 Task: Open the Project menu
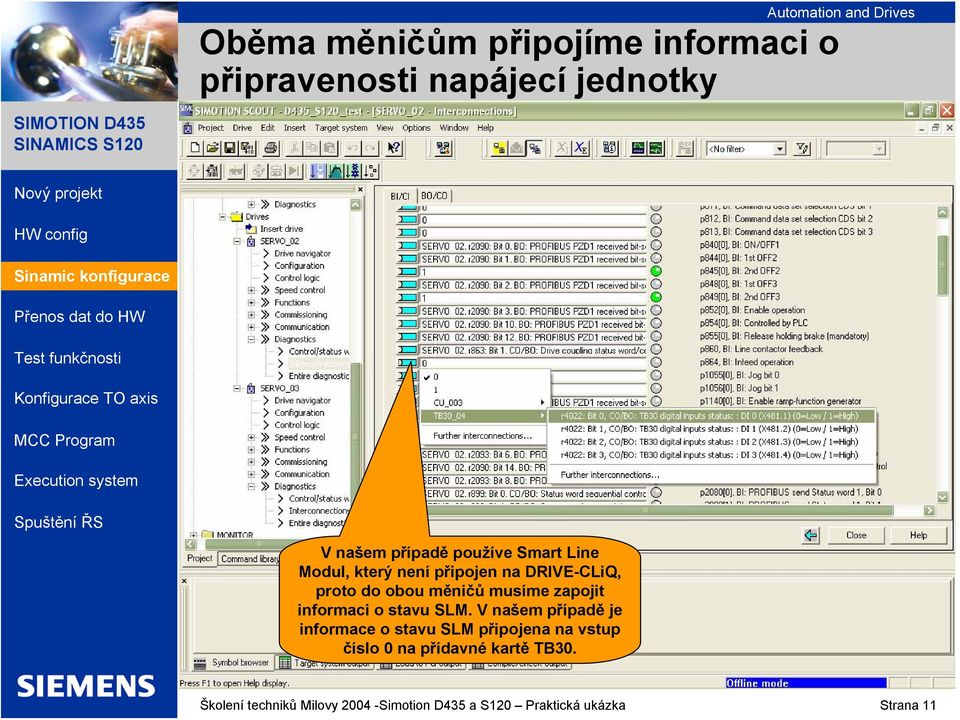211,128
